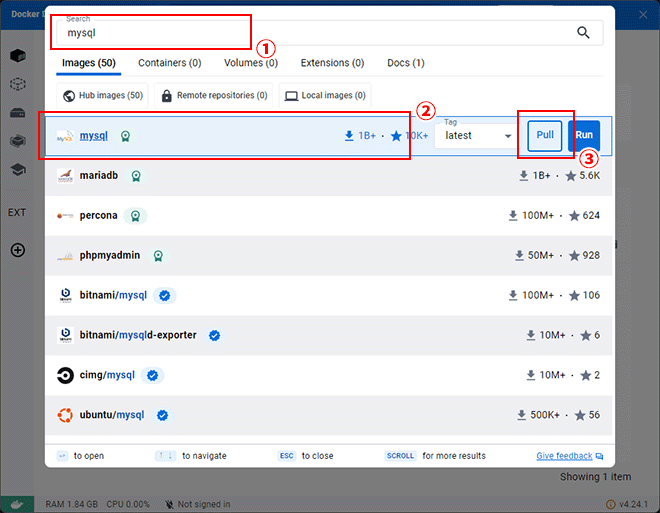Click the bitnami/mysql logo
This screenshot has width=660, height=513.
(65, 295)
